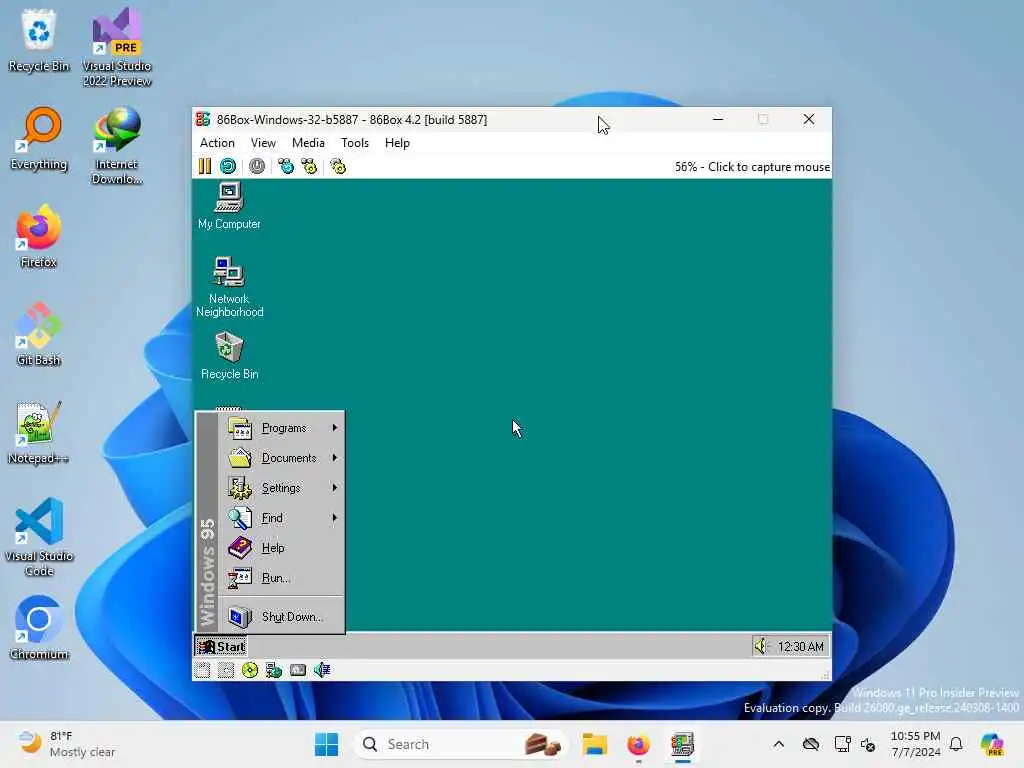The image size is (1024, 768).
Task: Click the speaker volume icon in Windows 95 tray
Action: coord(761,646)
